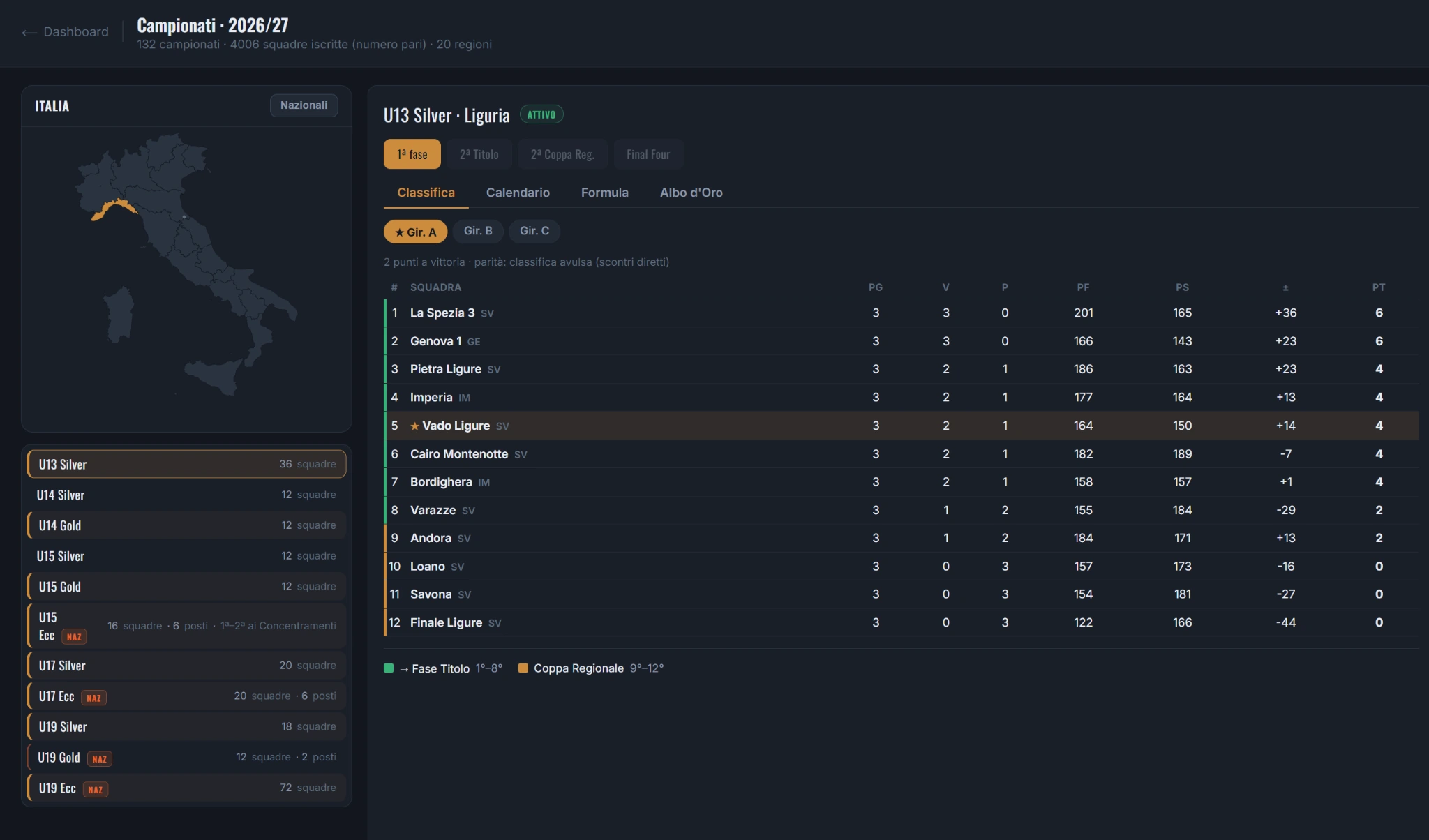Image resolution: width=1429 pixels, height=840 pixels.
Task: Switch to the 2ª Titolo phase
Action: tap(479, 154)
